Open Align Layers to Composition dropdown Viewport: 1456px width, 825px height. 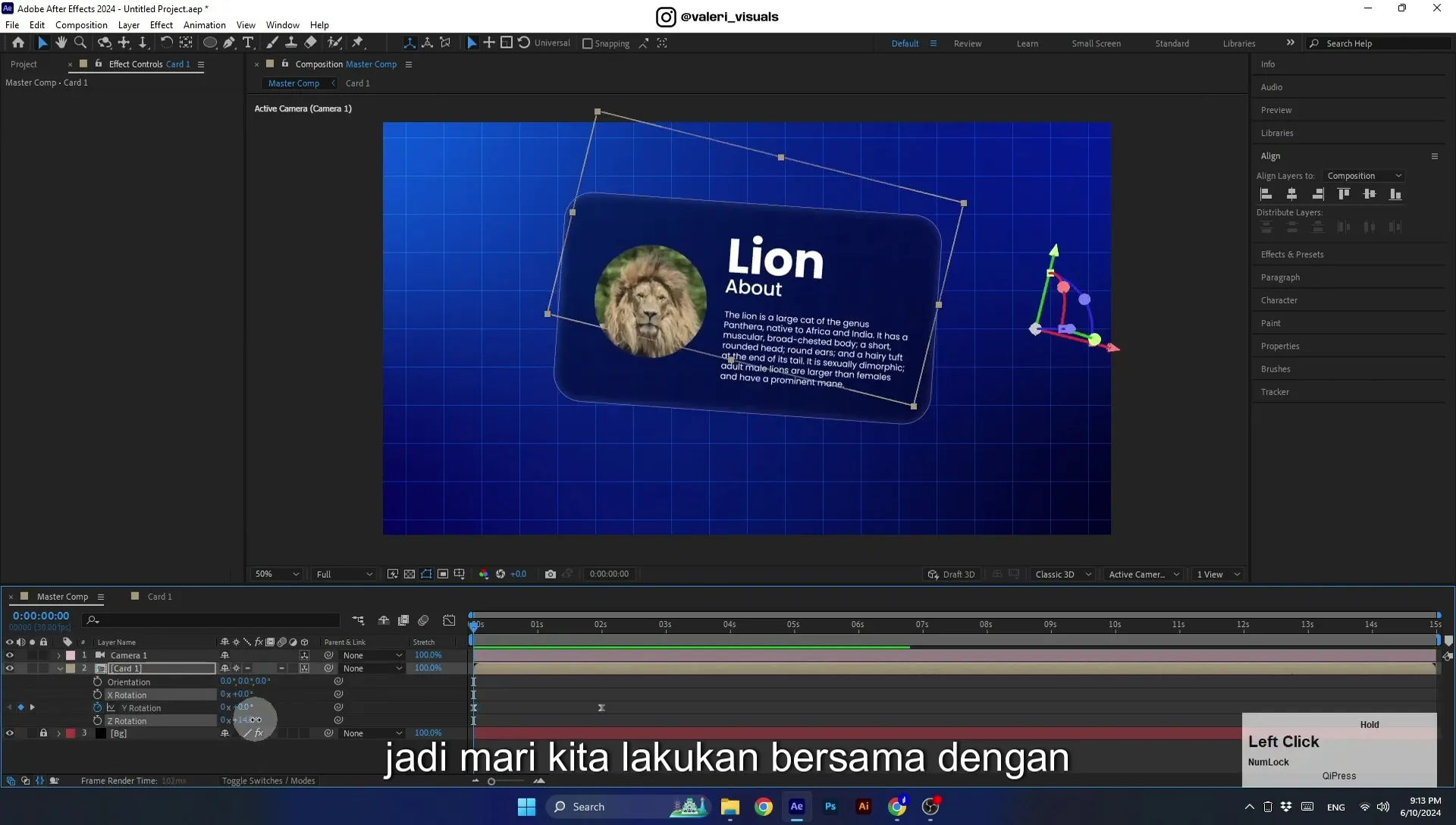coord(1363,176)
